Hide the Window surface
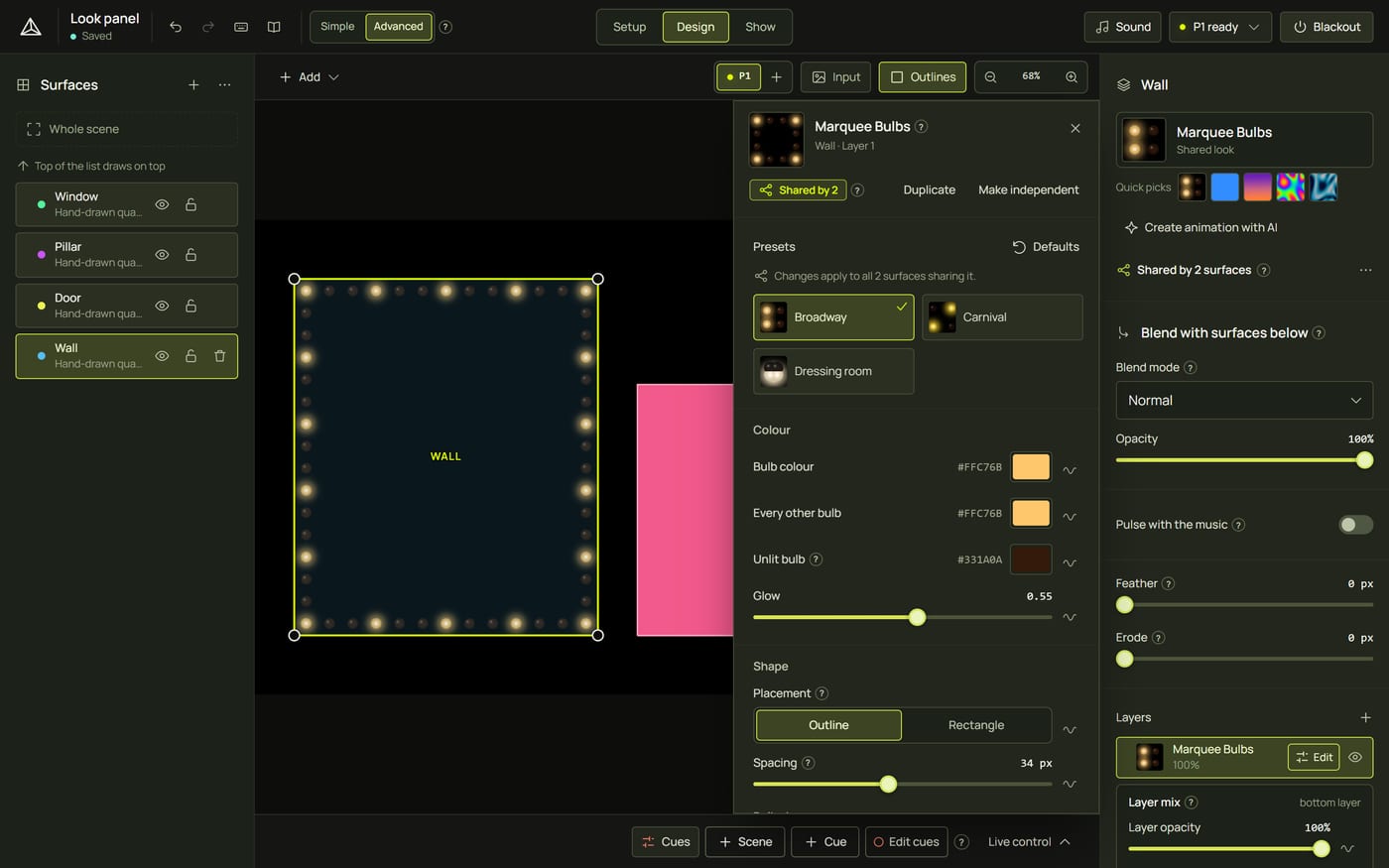Image resolution: width=1389 pixels, height=868 pixels. coord(162,204)
